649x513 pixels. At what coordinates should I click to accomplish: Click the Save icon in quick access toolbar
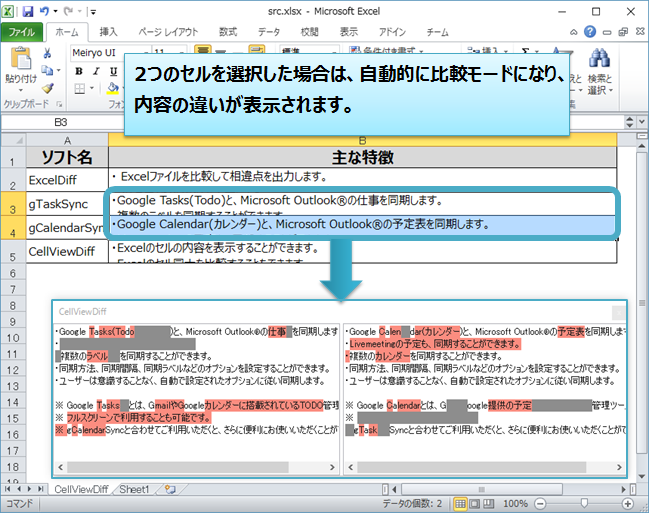coord(28,11)
